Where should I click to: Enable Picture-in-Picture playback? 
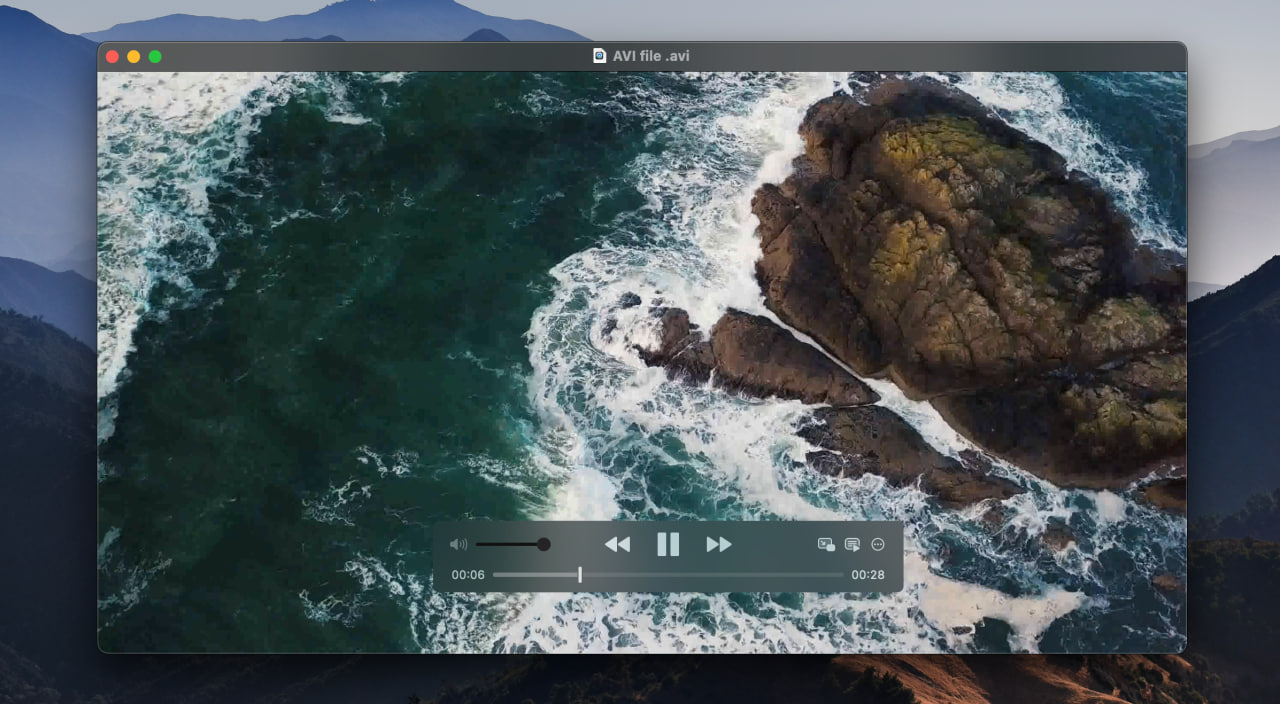point(824,543)
